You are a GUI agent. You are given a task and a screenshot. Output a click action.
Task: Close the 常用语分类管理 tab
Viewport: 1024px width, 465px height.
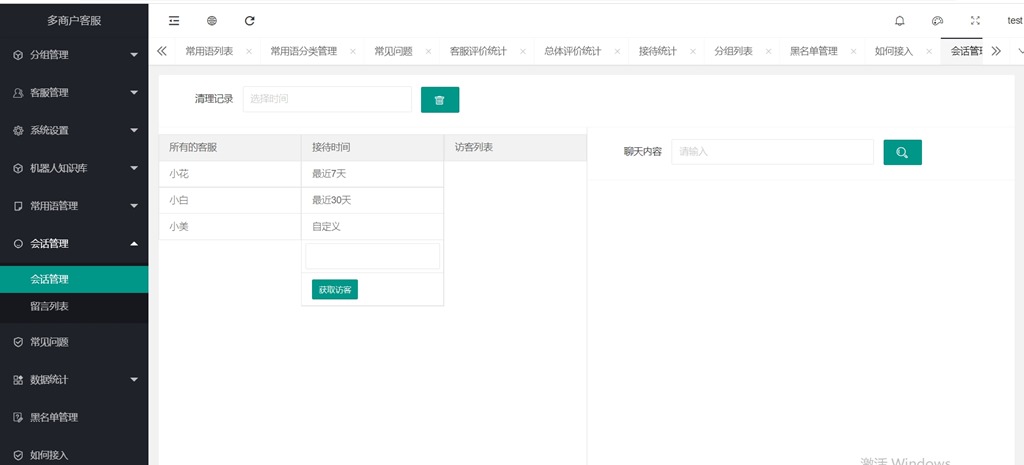pos(353,52)
